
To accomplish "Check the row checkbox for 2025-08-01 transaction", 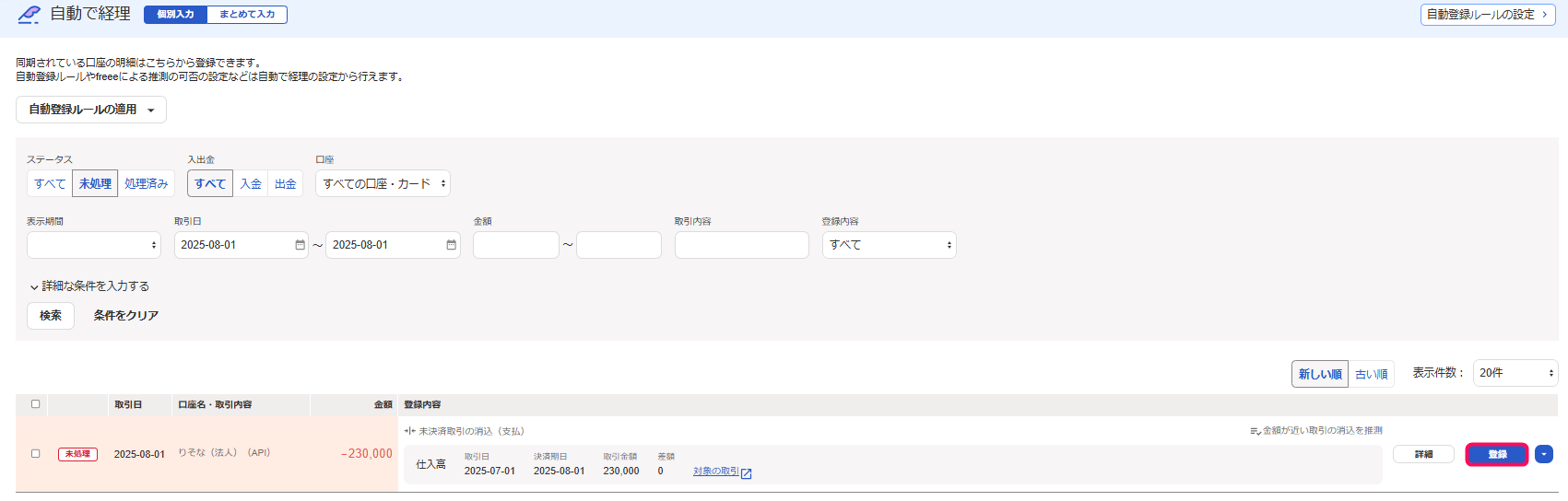I will (36, 453).
